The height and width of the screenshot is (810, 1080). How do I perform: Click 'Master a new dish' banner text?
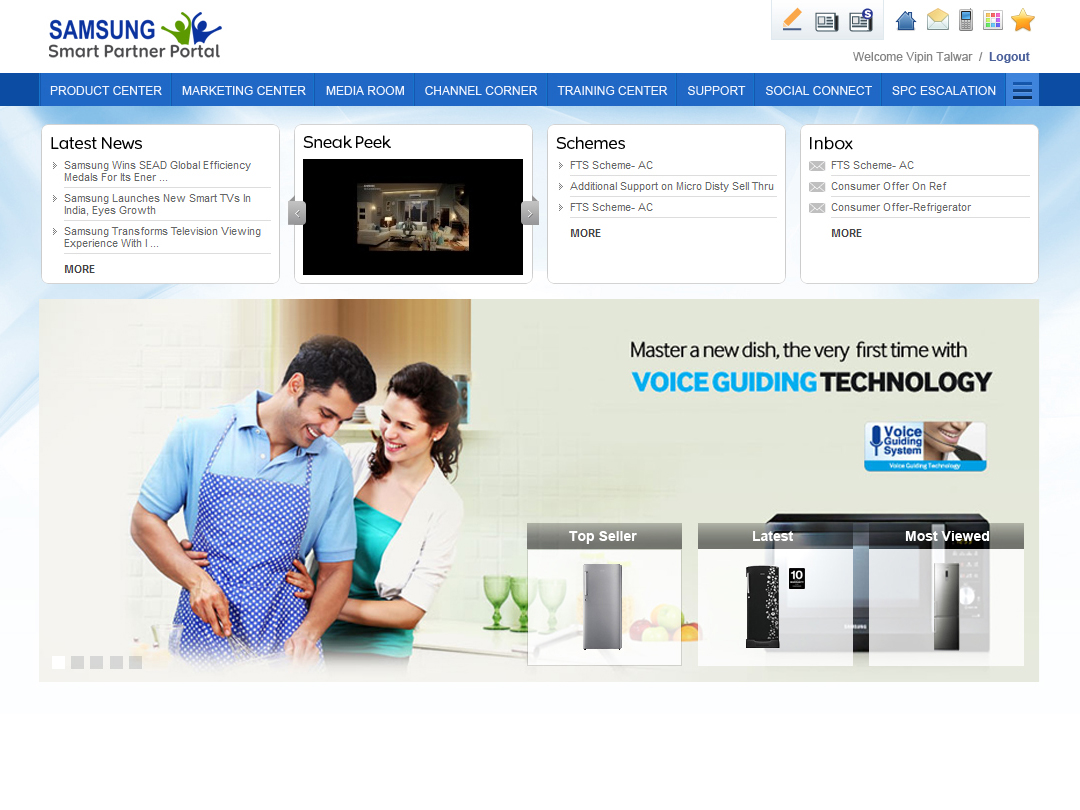point(798,350)
